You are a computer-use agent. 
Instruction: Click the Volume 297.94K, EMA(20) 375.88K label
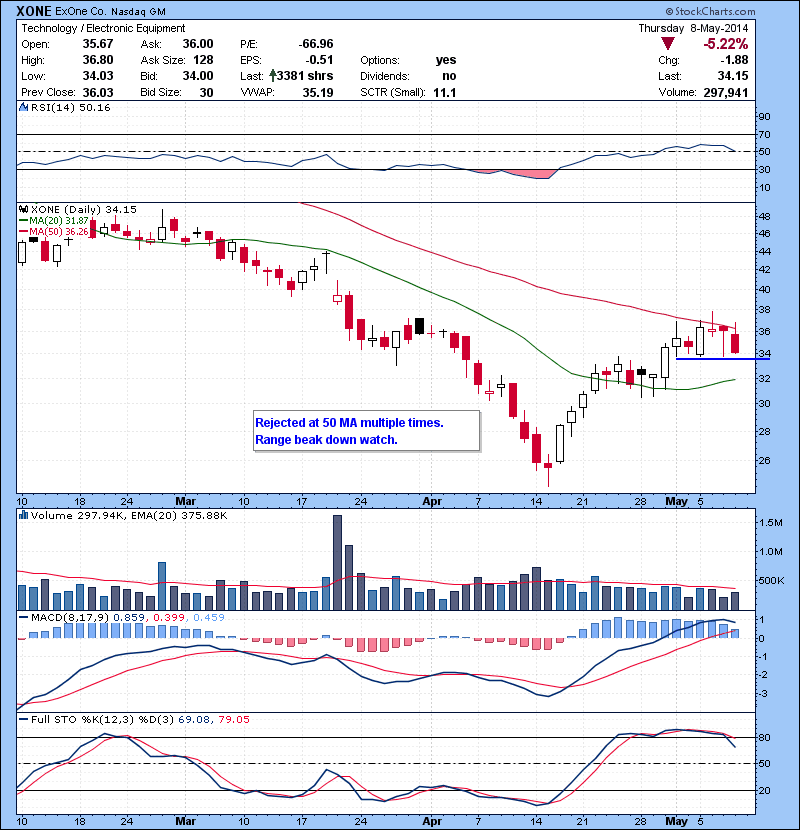pyautogui.click(x=129, y=515)
